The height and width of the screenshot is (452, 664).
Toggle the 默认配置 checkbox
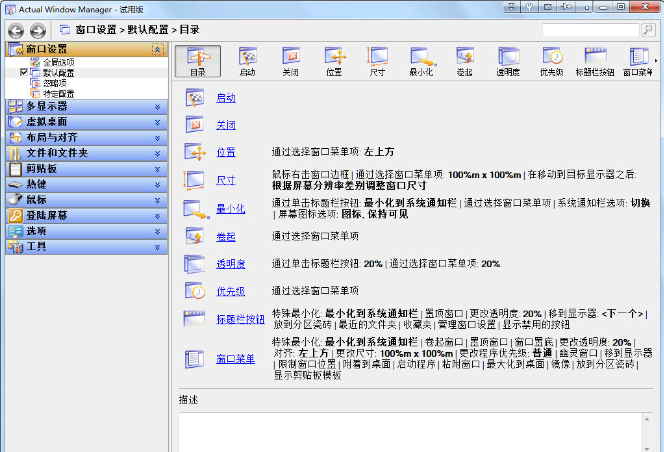pos(24,72)
